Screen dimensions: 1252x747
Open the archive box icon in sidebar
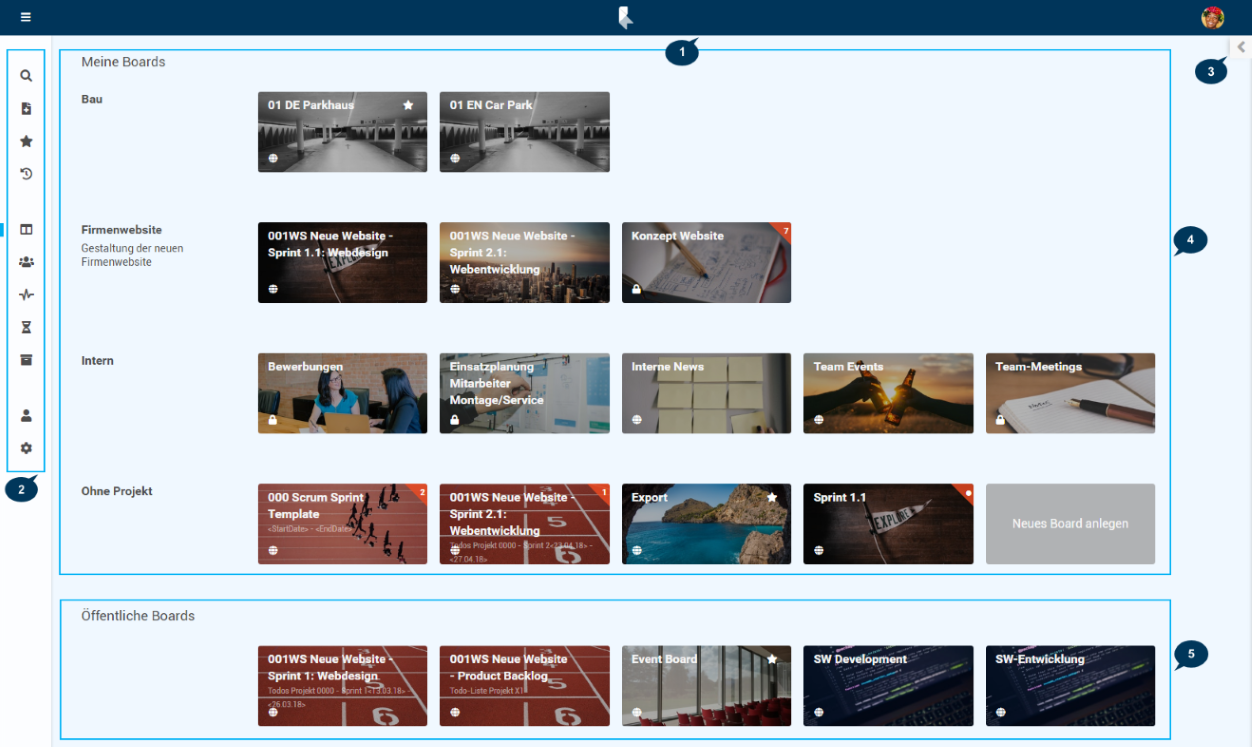pyautogui.click(x=26, y=360)
